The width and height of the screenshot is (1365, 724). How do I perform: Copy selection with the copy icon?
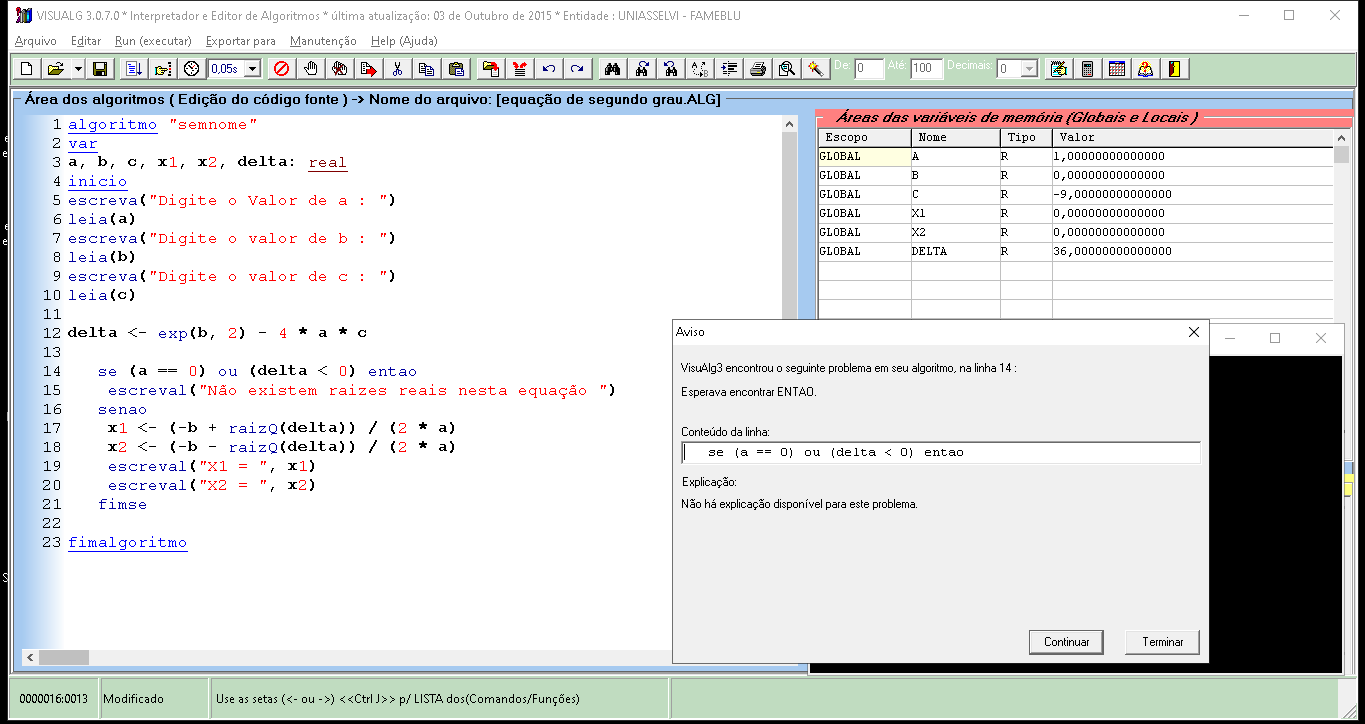[427, 69]
